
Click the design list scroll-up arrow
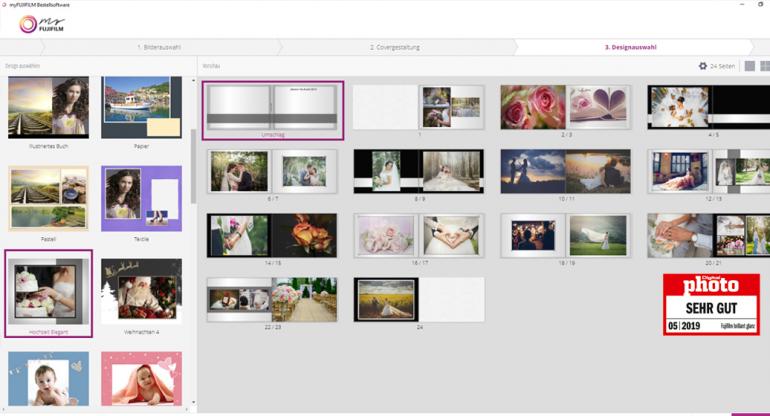coord(193,80)
